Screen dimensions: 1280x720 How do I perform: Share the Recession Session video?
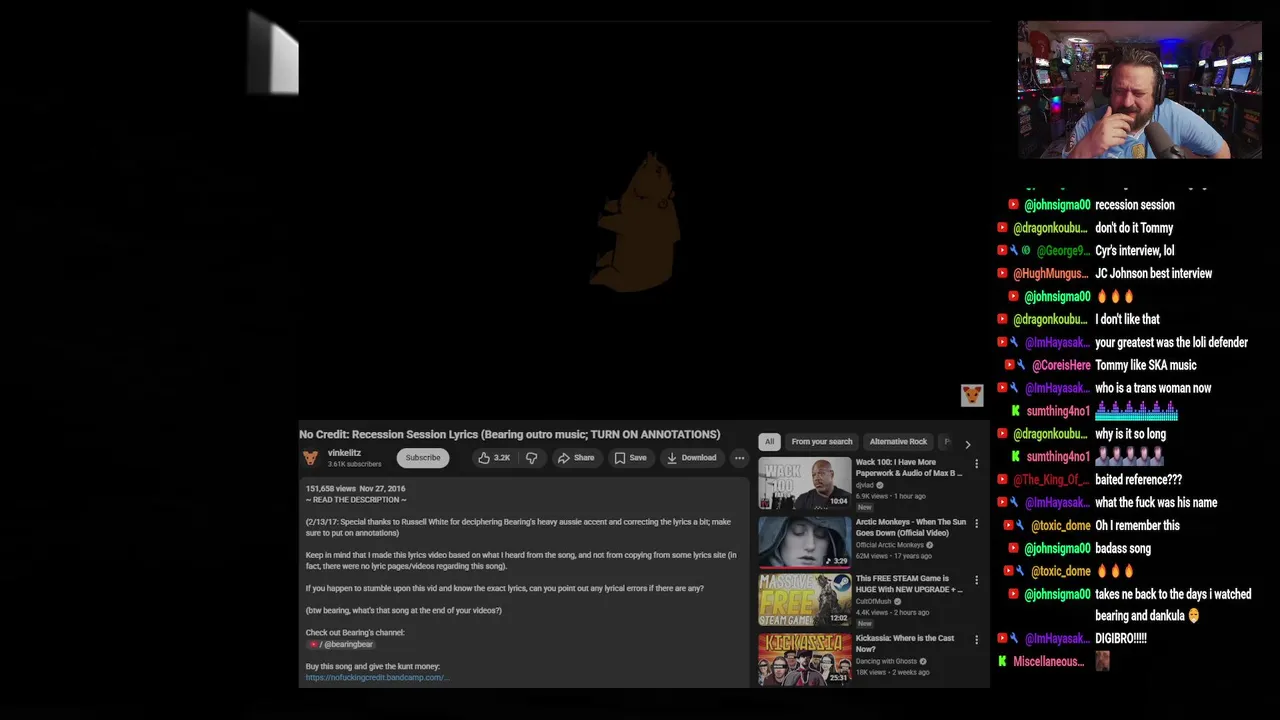(576, 458)
